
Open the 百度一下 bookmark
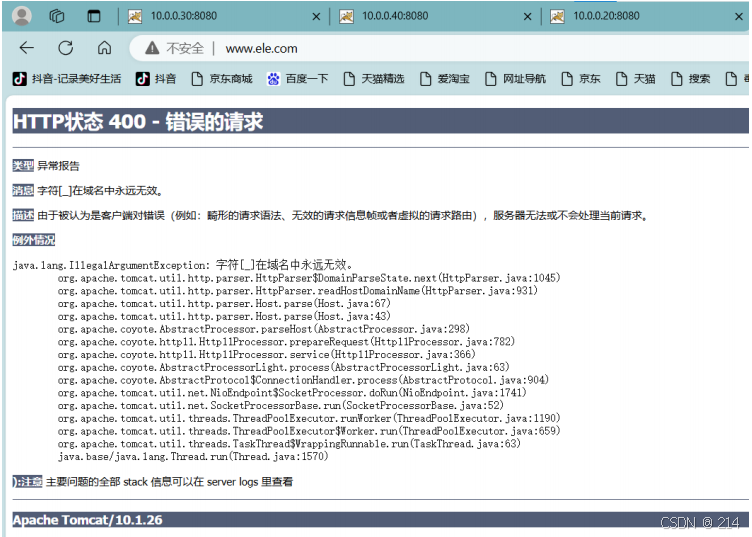[298, 79]
